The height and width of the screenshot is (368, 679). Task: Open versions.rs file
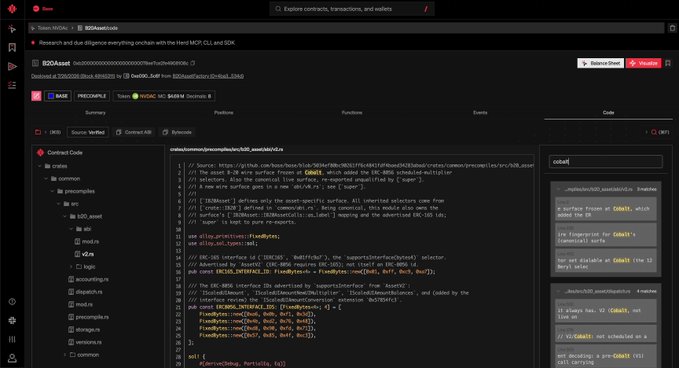(x=85, y=342)
